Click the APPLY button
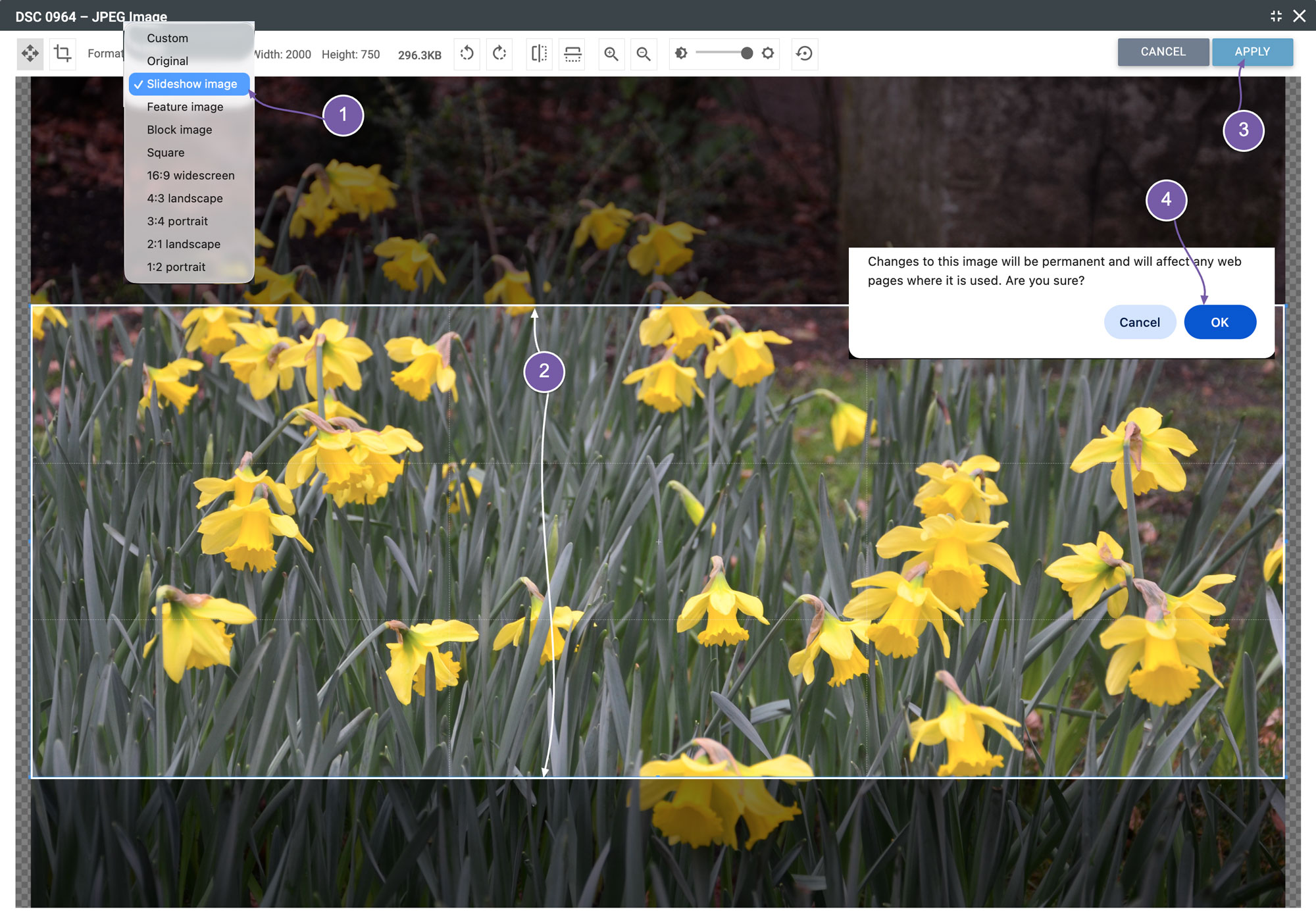 (x=1252, y=52)
